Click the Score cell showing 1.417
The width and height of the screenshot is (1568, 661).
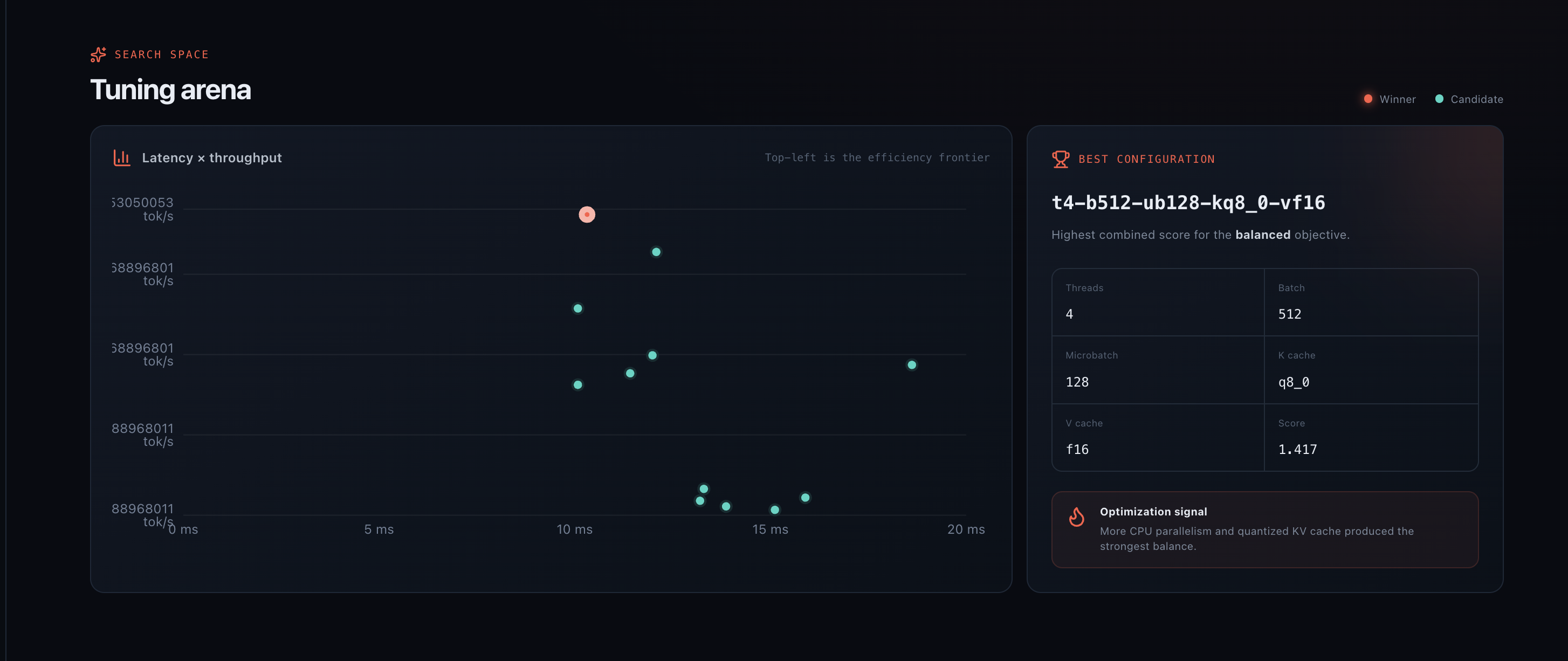tap(1371, 438)
